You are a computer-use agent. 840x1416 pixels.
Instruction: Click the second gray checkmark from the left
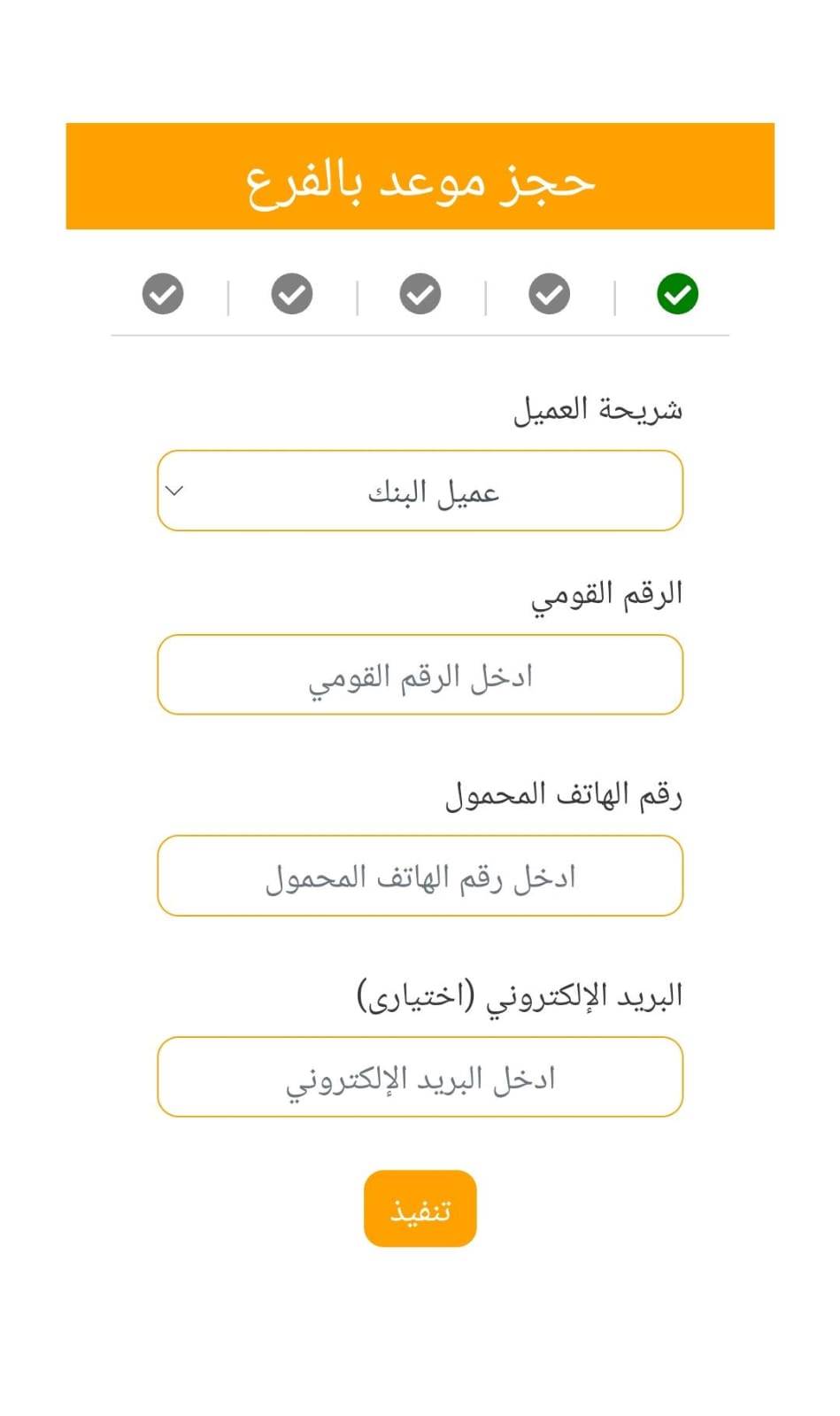(292, 294)
